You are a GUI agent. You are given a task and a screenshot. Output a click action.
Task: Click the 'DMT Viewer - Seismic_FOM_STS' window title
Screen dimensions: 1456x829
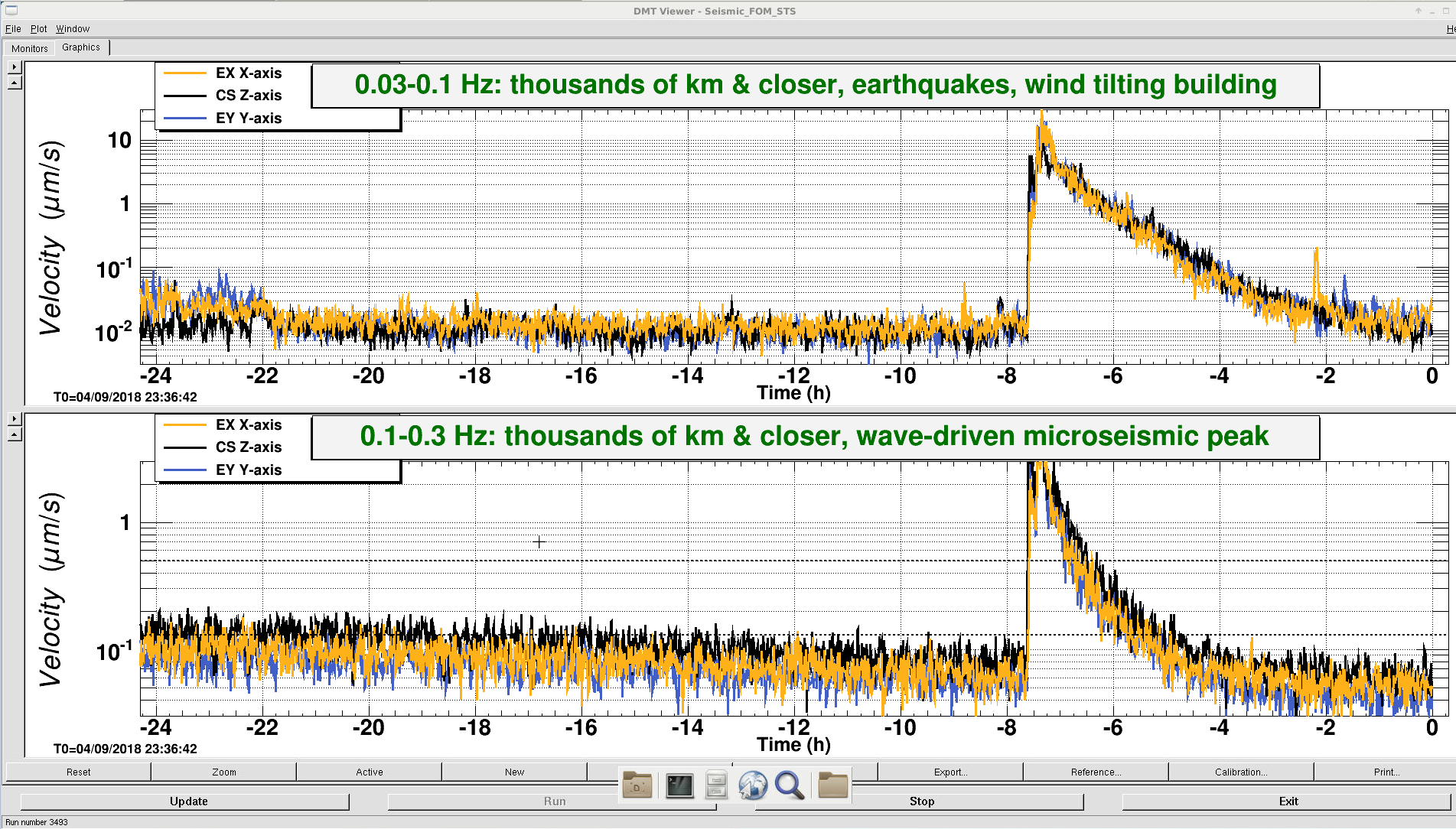714,11
